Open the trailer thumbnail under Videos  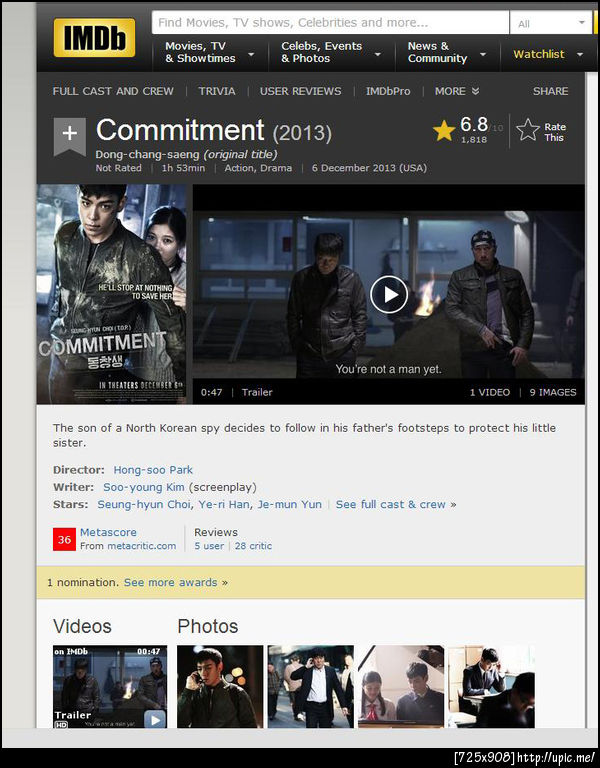(x=110, y=686)
